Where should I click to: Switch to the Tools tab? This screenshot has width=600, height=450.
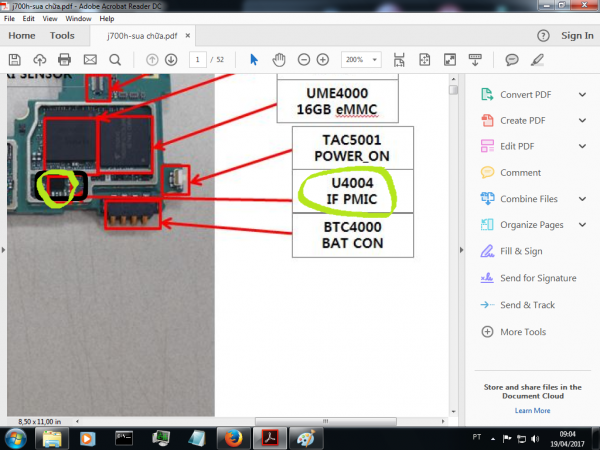[62, 36]
